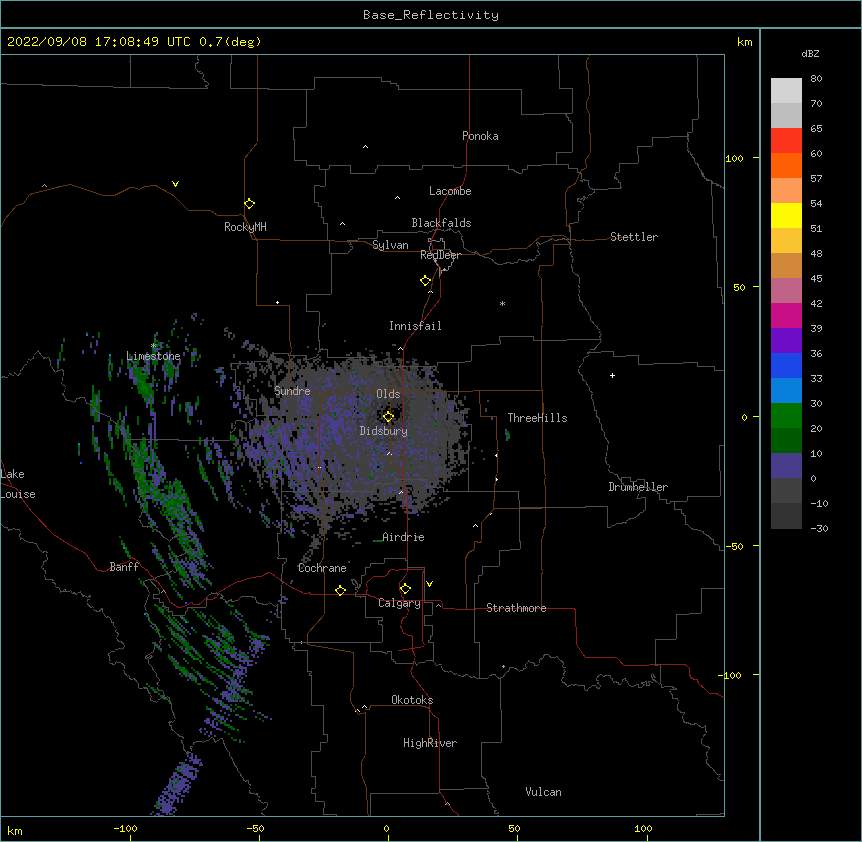Click the Okotoks city label

pos(412,700)
